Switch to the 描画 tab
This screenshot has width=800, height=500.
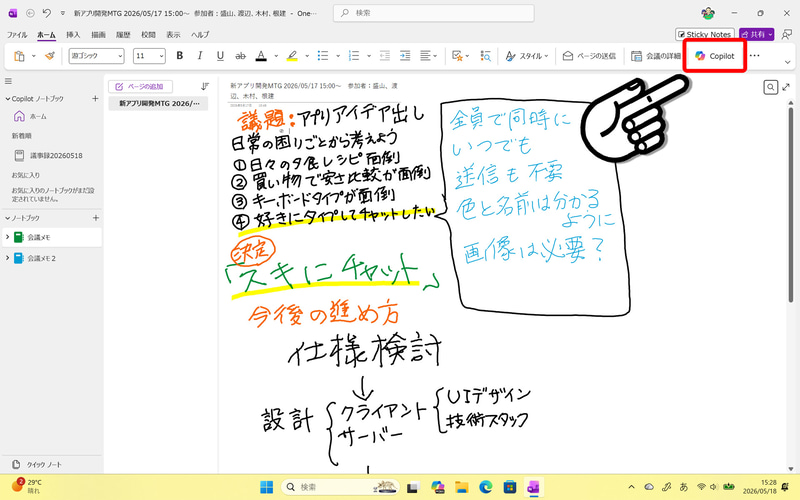coord(98,35)
